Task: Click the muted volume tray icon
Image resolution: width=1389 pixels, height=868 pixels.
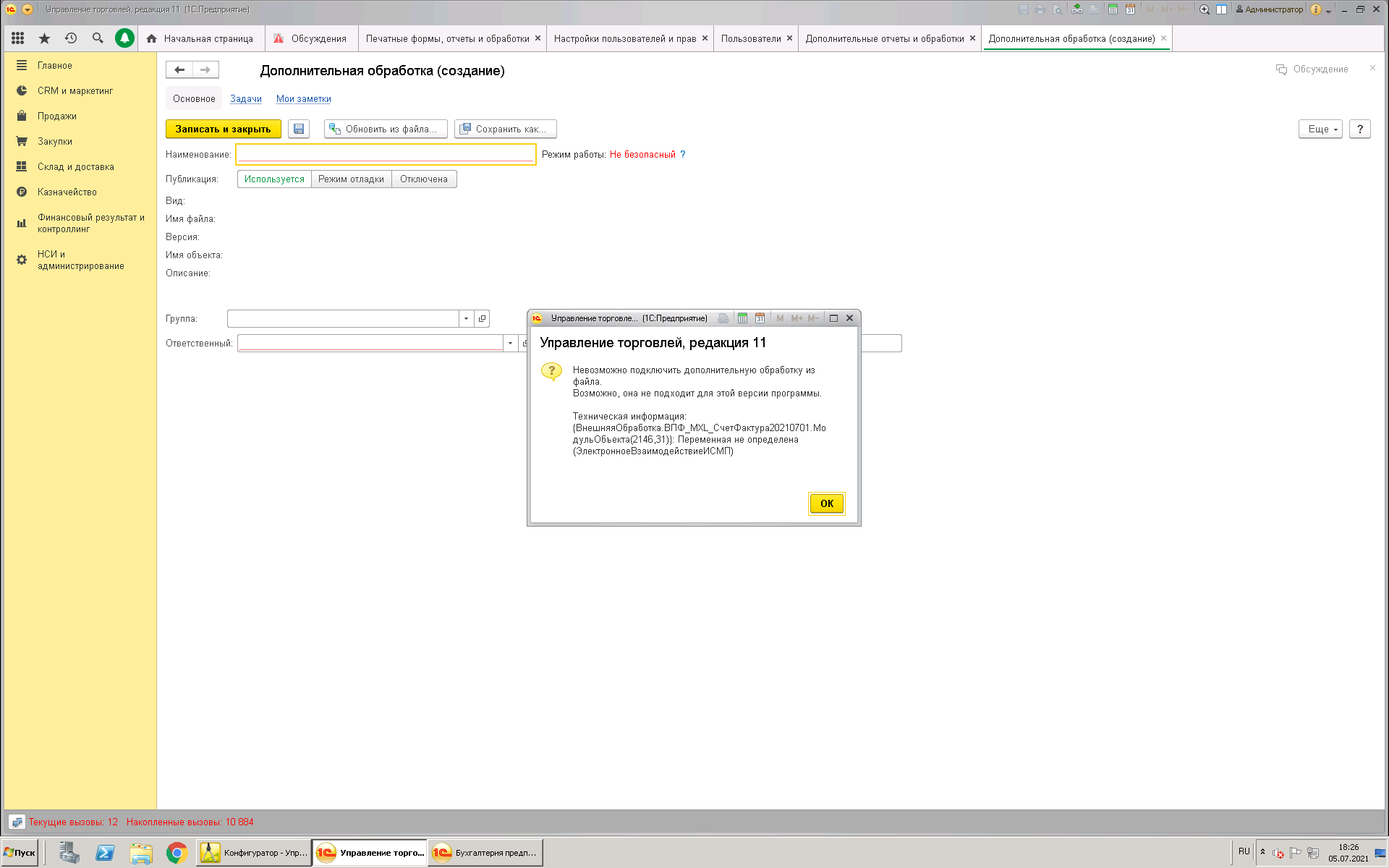Action: [x=1278, y=853]
